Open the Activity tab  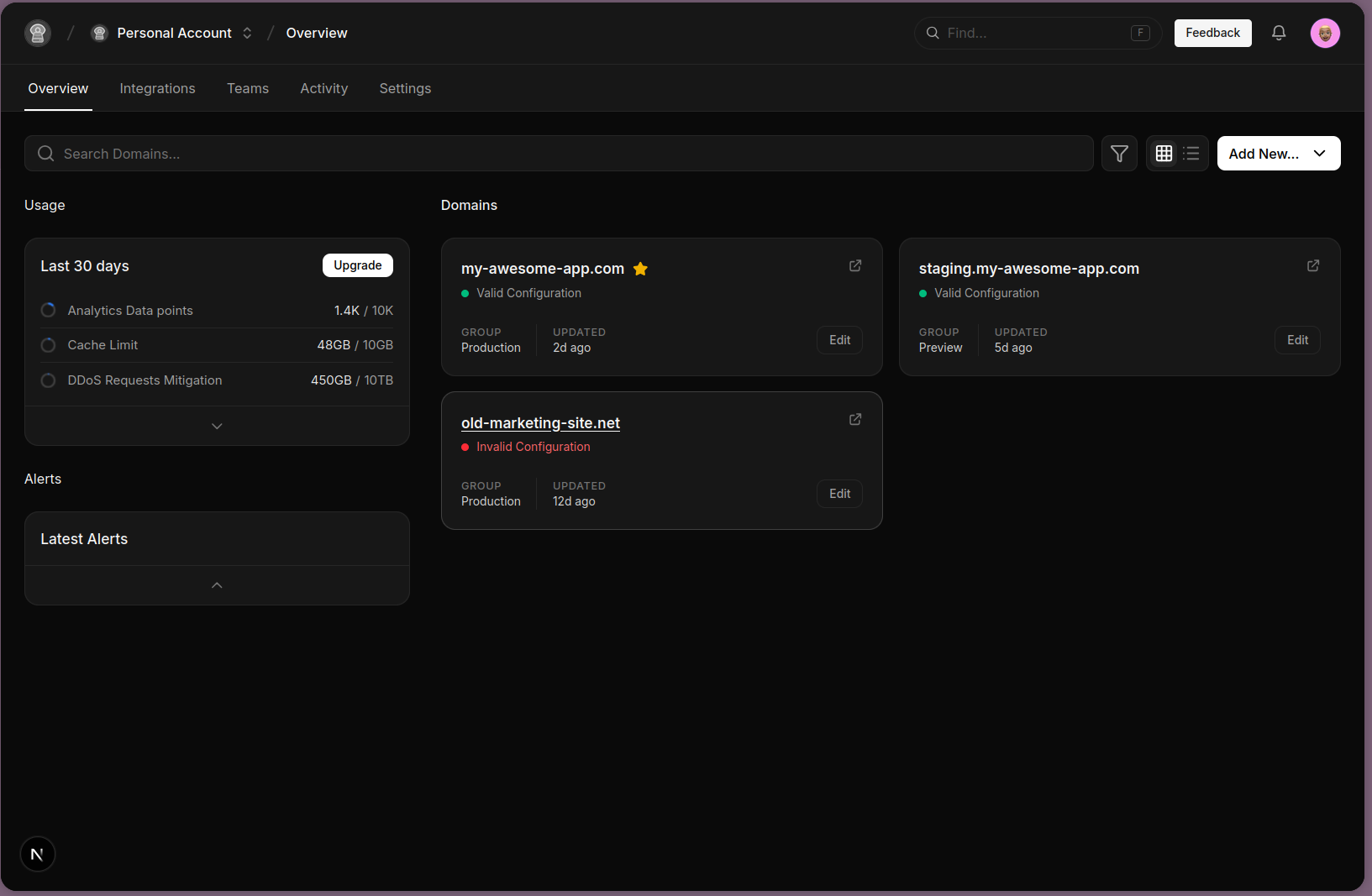(323, 88)
